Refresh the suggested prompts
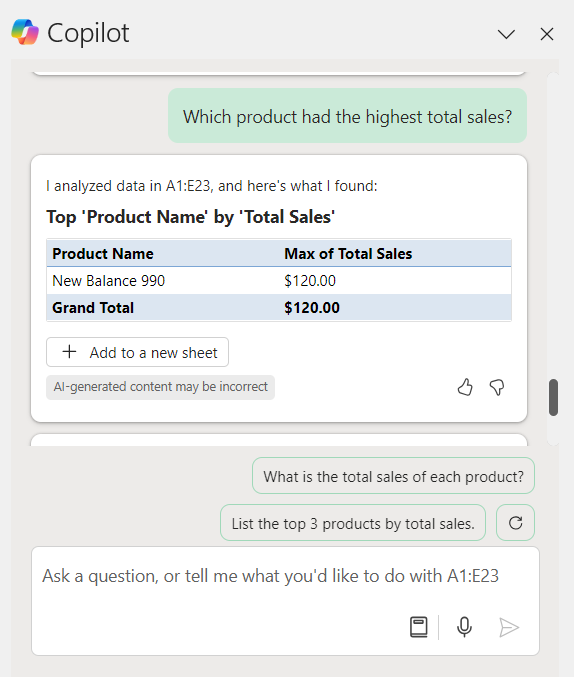 [x=515, y=523]
